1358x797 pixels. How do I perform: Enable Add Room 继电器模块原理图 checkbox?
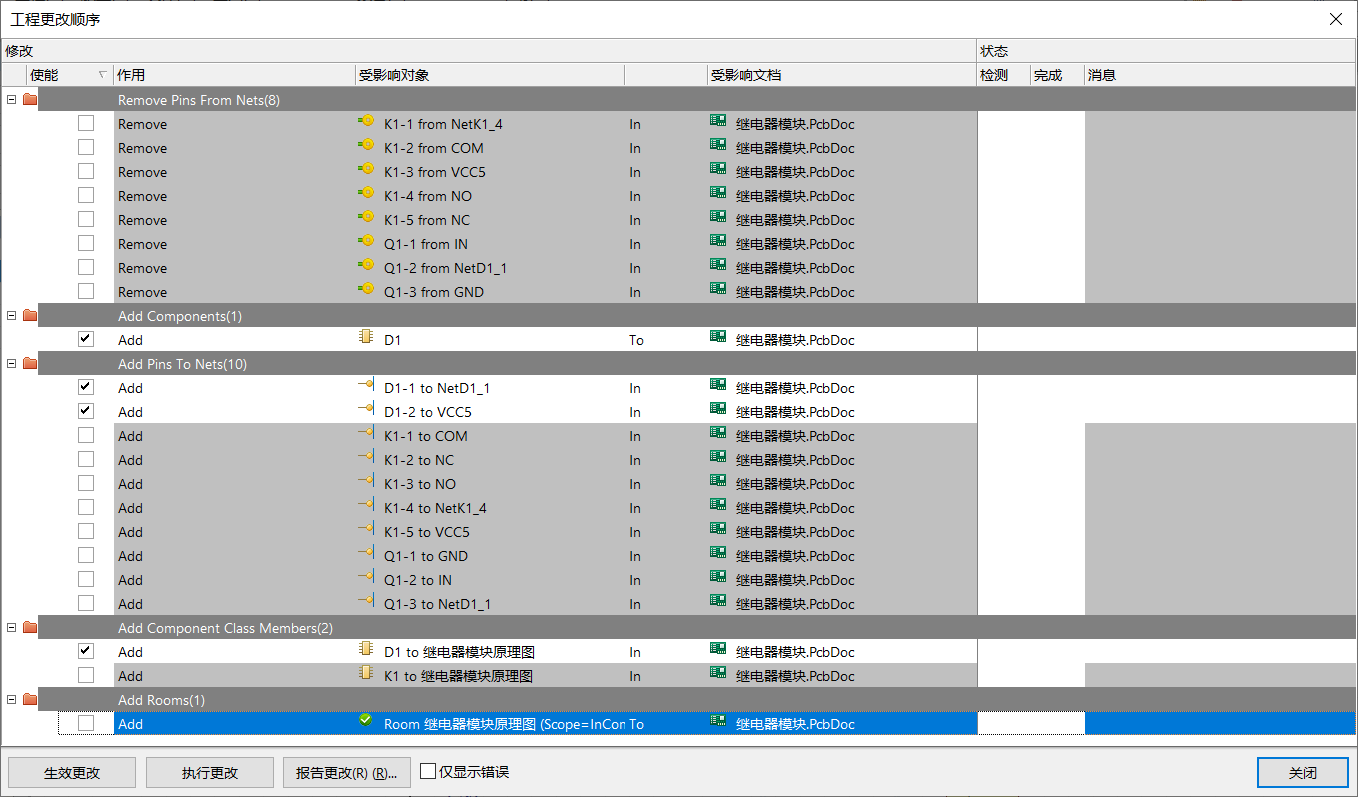pos(86,723)
